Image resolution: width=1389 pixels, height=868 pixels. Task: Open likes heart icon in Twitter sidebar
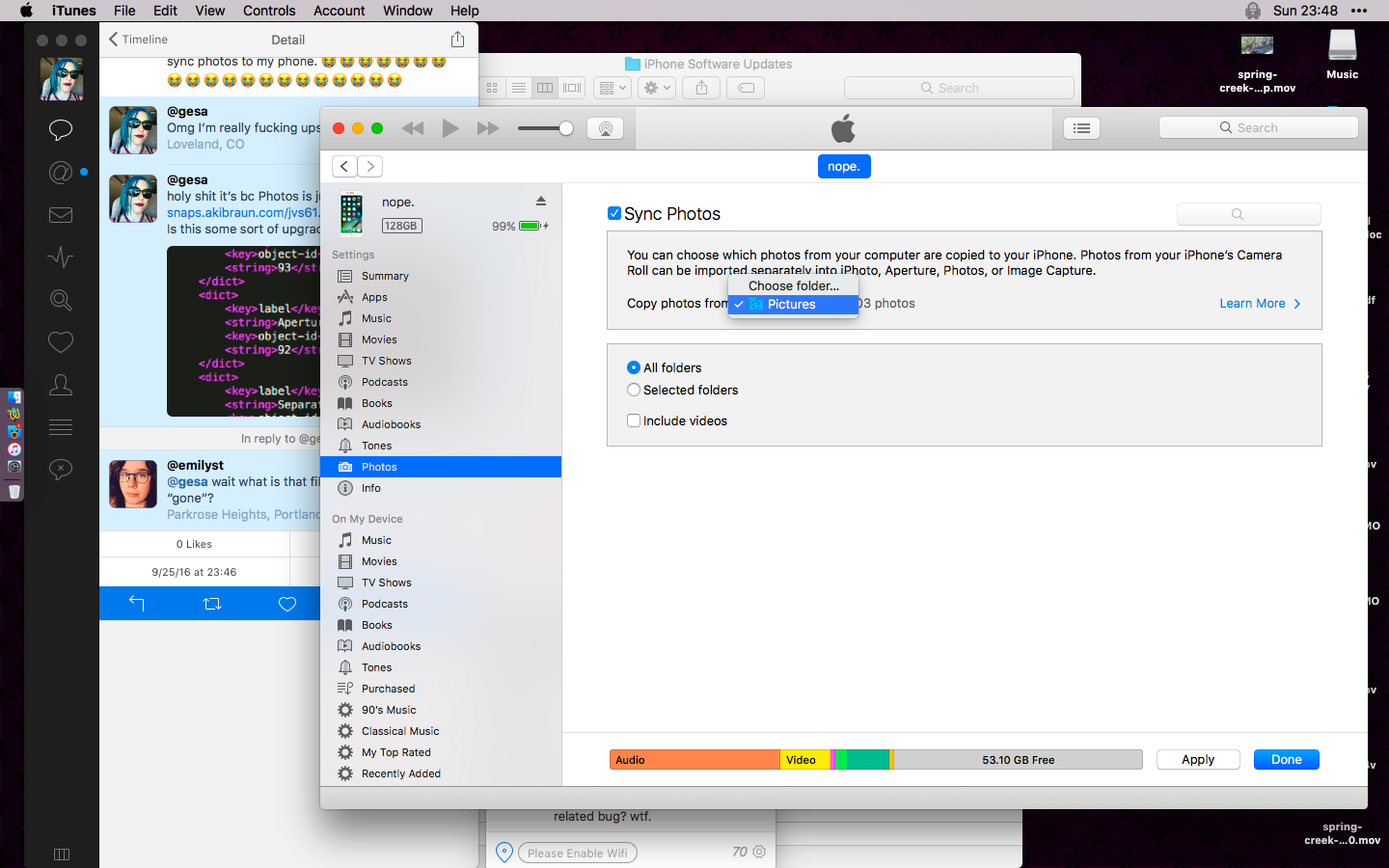click(61, 341)
